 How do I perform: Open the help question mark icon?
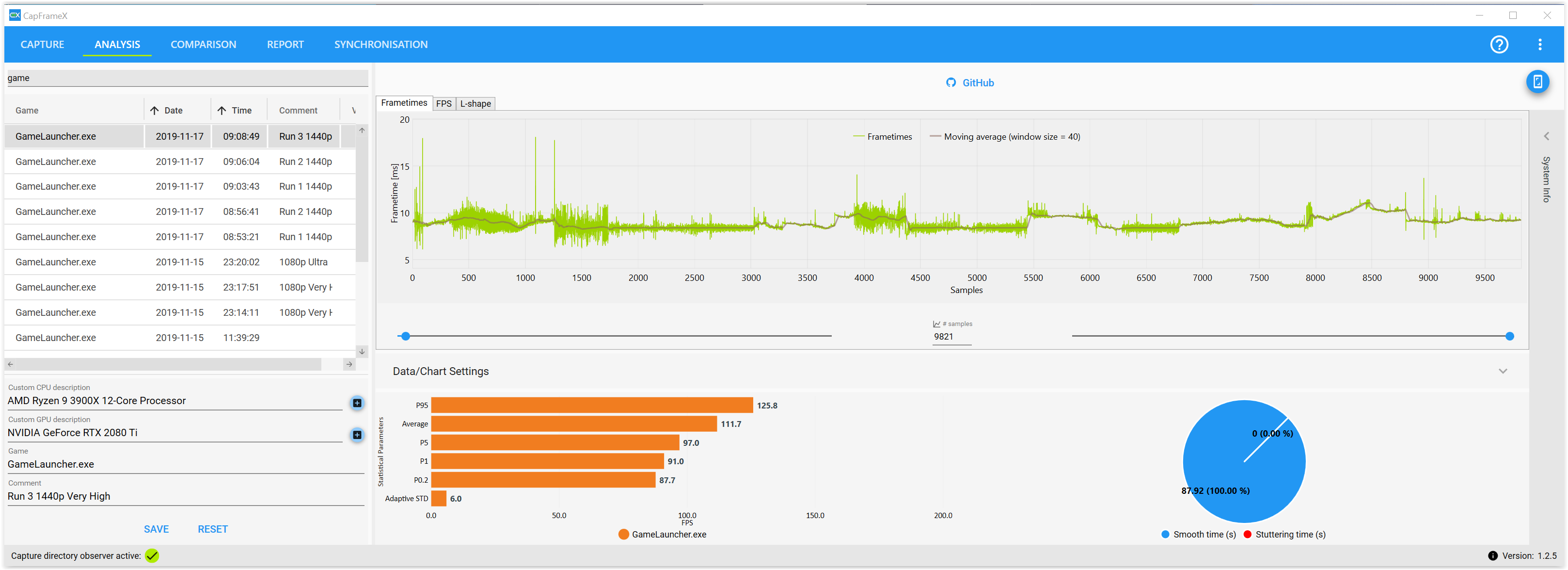[1499, 45]
